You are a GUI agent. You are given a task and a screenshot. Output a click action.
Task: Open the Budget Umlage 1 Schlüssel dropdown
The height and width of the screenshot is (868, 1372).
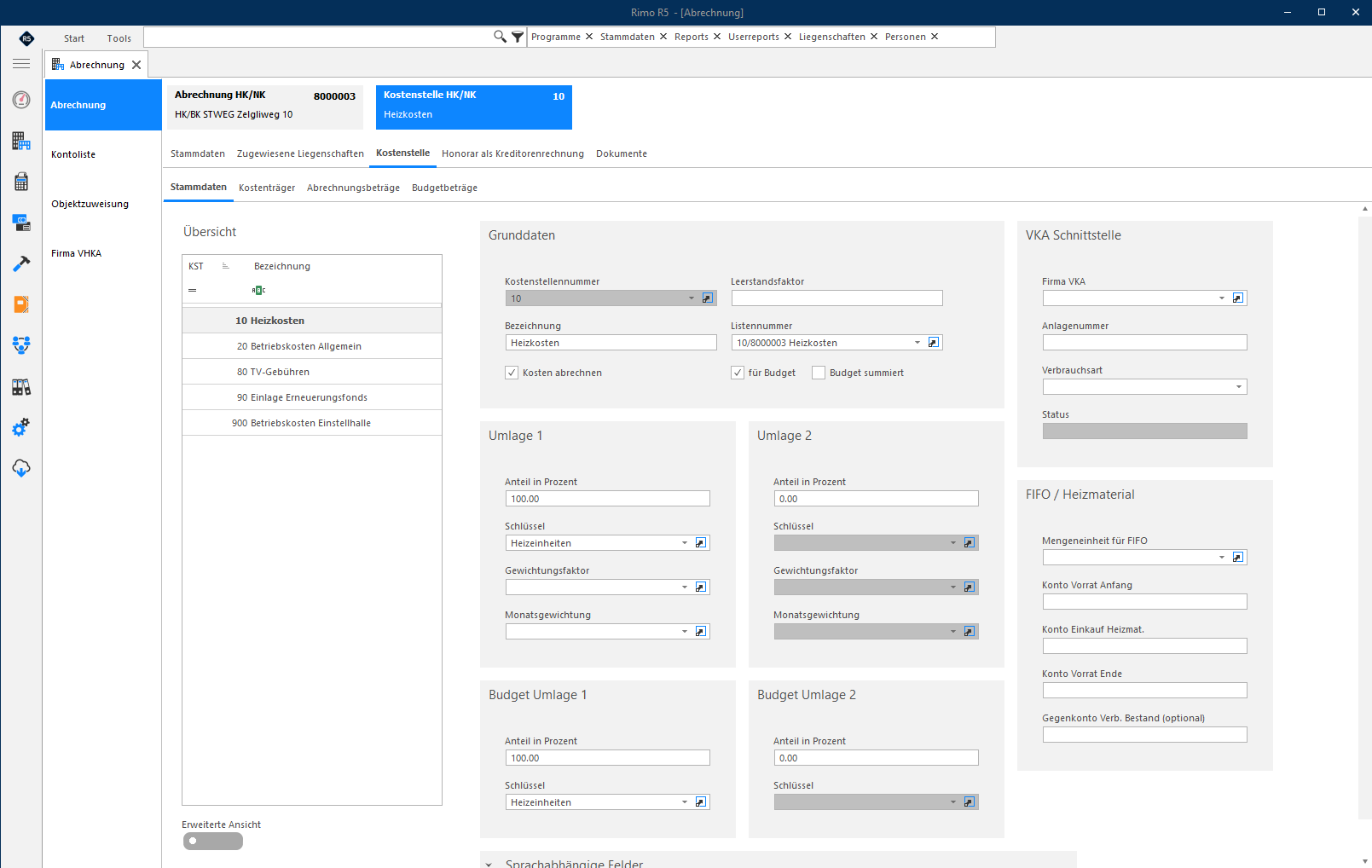[x=685, y=802]
